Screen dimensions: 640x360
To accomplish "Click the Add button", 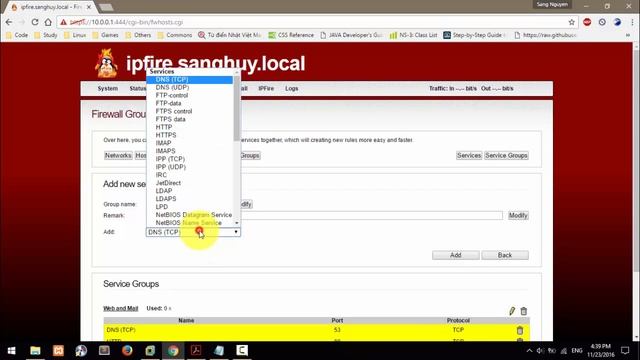I will [x=456, y=255].
